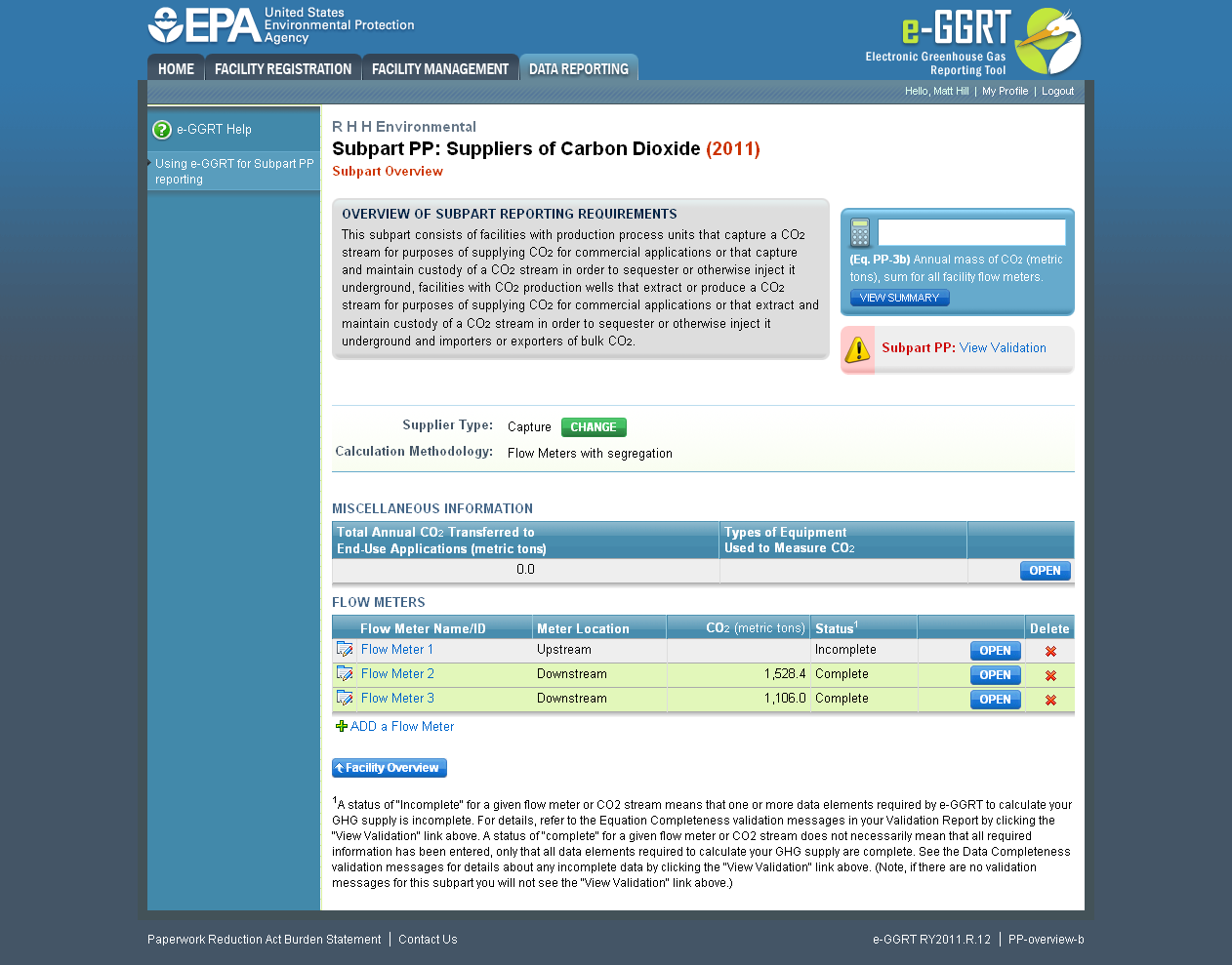Click the green plus icon to add flow meter
Image resolution: width=1232 pixels, height=965 pixels.
coord(341,726)
